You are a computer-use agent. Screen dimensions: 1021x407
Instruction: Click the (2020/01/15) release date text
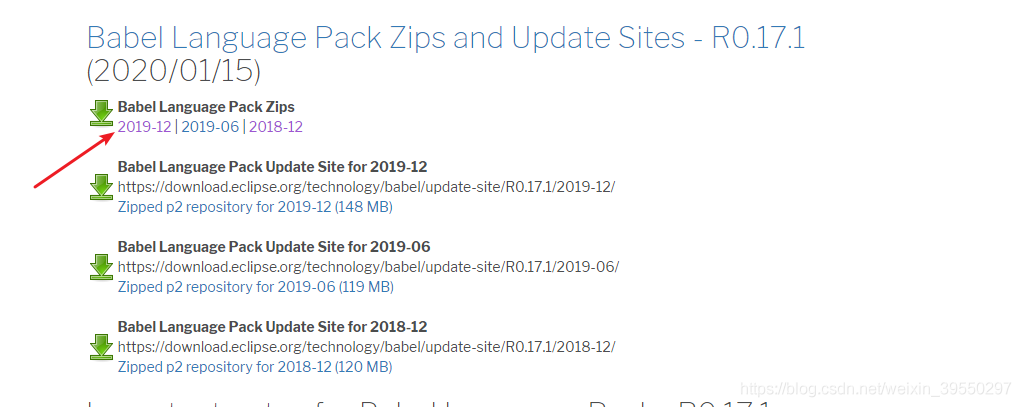[x=173, y=71]
